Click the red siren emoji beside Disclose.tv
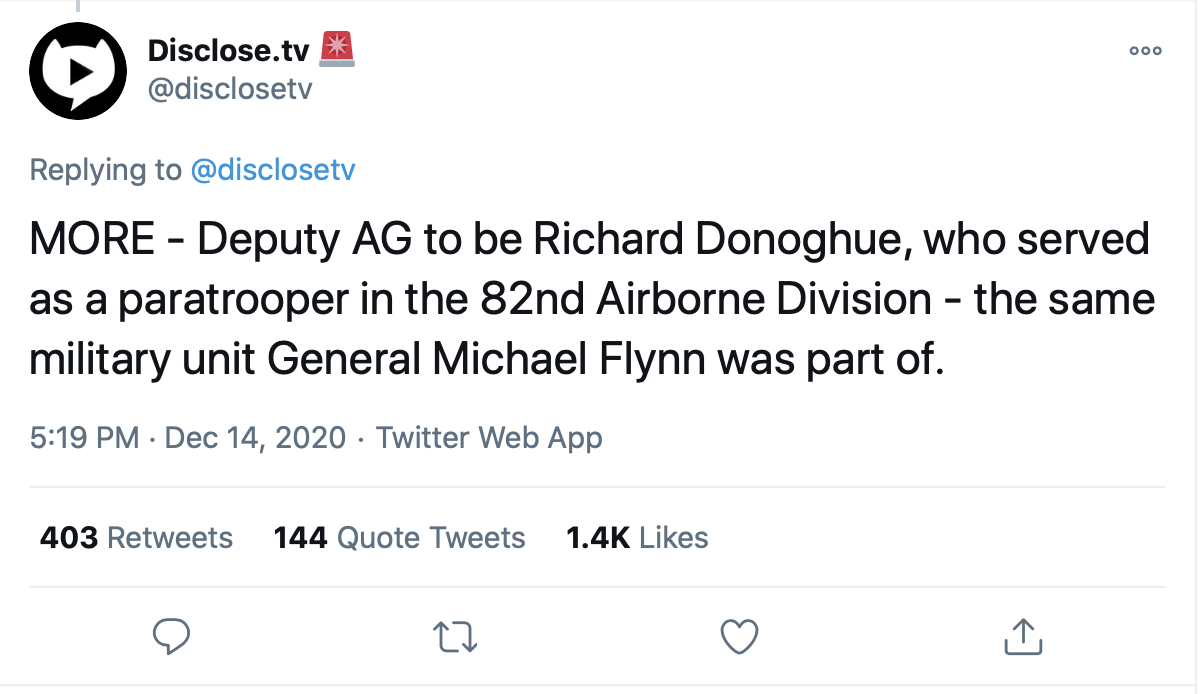Image resolution: width=1204 pixels, height=694 pixels. (337, 48)
